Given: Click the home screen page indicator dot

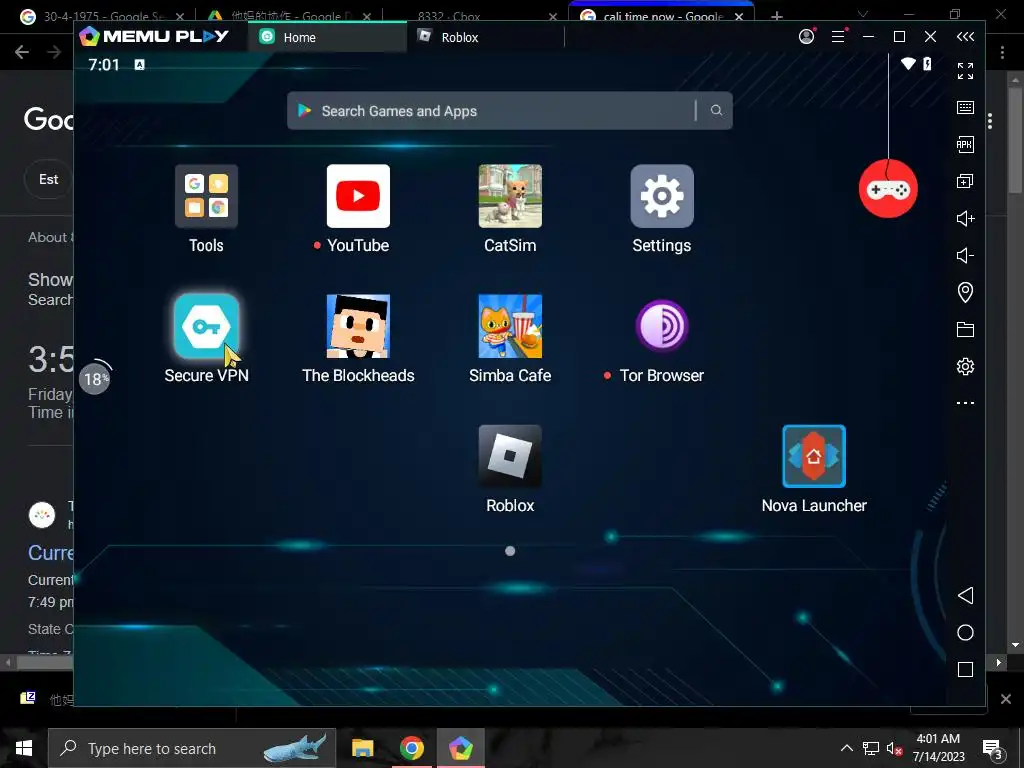Looking at the screenshot, I should click(x=510, y=551).
